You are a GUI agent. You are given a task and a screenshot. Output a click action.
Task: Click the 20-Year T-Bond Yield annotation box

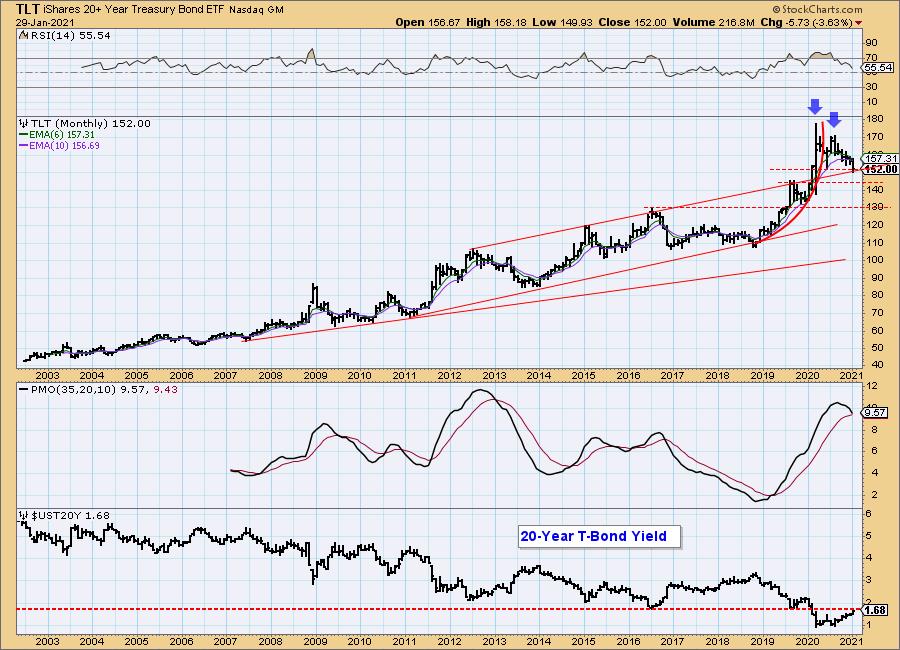[x=599, y=536]
